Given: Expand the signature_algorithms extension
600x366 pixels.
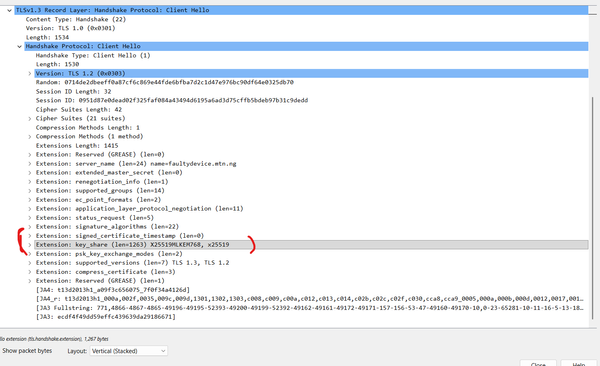Looking at the screenshot, I should pyautogui.click(x=29, y=227).
